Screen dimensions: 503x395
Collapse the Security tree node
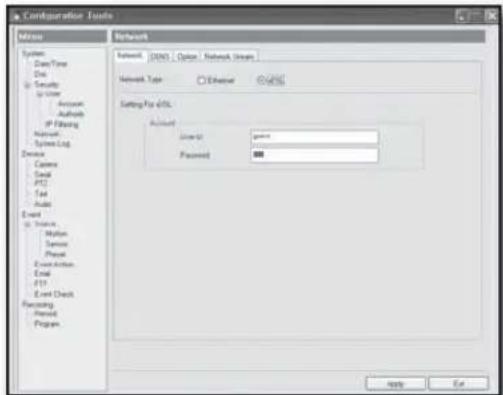tap(28, 85)
